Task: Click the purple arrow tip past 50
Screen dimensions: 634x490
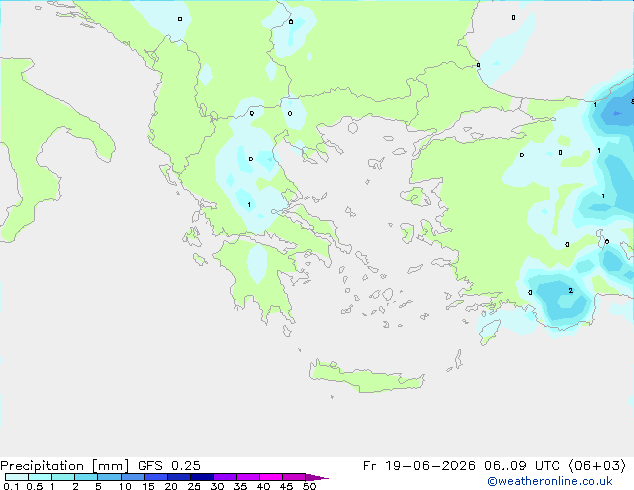Action: (x=317, y=477)
